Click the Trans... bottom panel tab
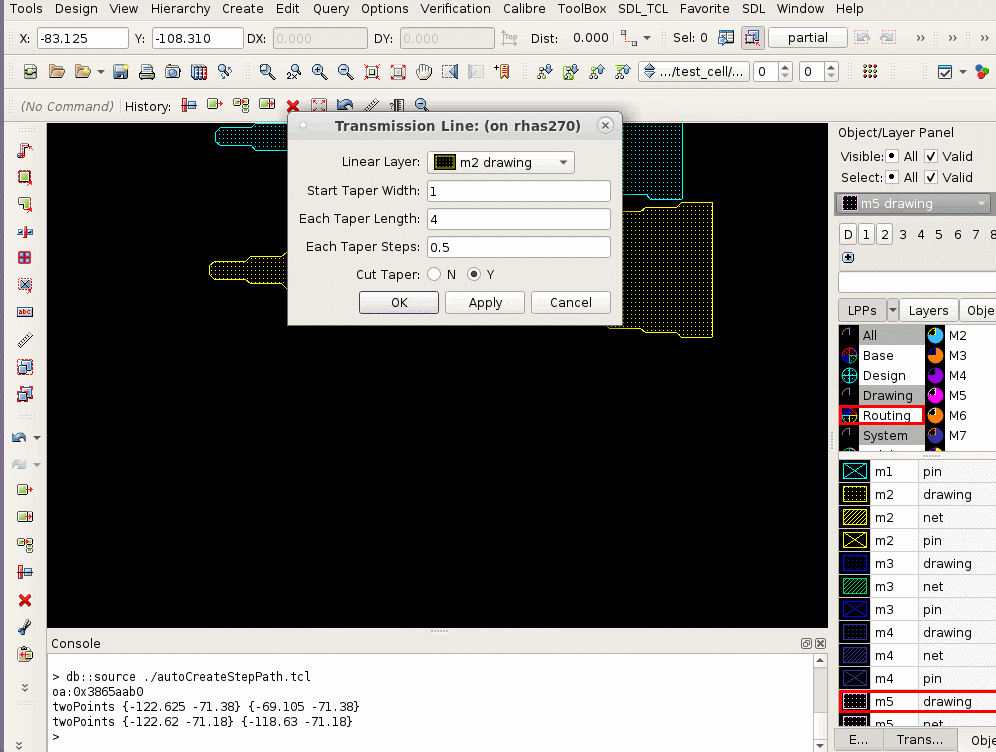Screen dimensions: 996x752 pyautogui.click(x=919, y=739)
